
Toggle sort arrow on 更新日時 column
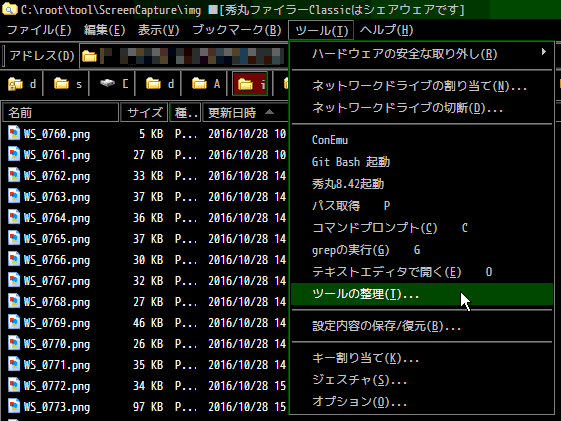269,112
